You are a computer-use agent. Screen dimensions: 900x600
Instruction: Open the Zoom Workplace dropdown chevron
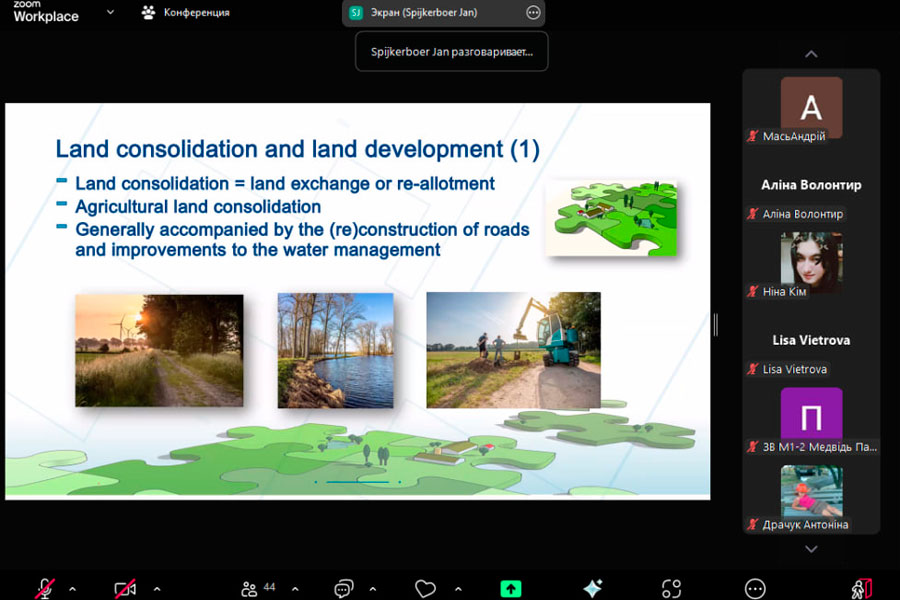pos(110,12)
